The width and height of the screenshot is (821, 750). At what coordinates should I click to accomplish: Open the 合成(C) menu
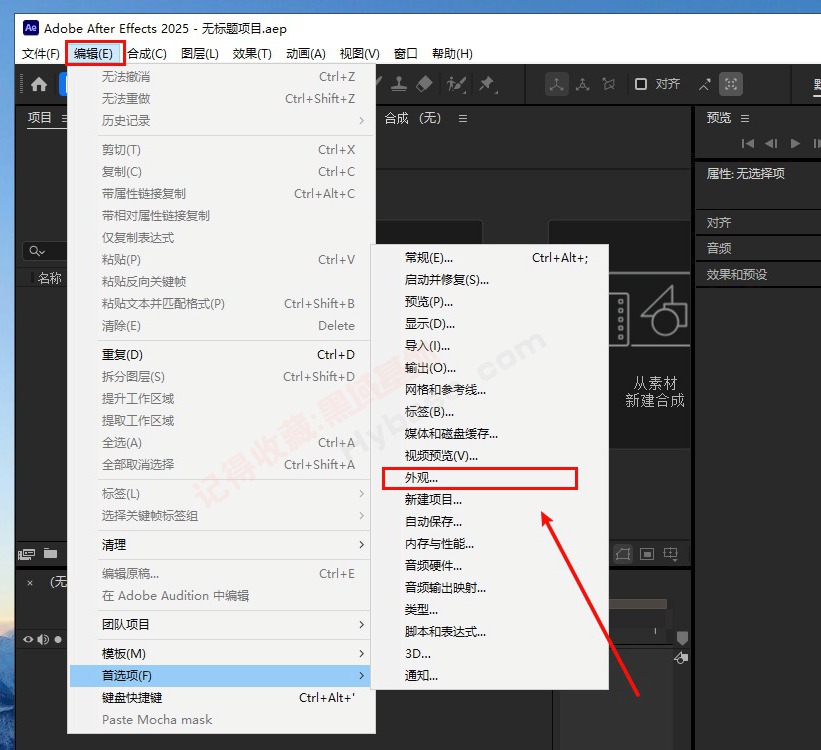pyautogui.click(x=147, y=53)
